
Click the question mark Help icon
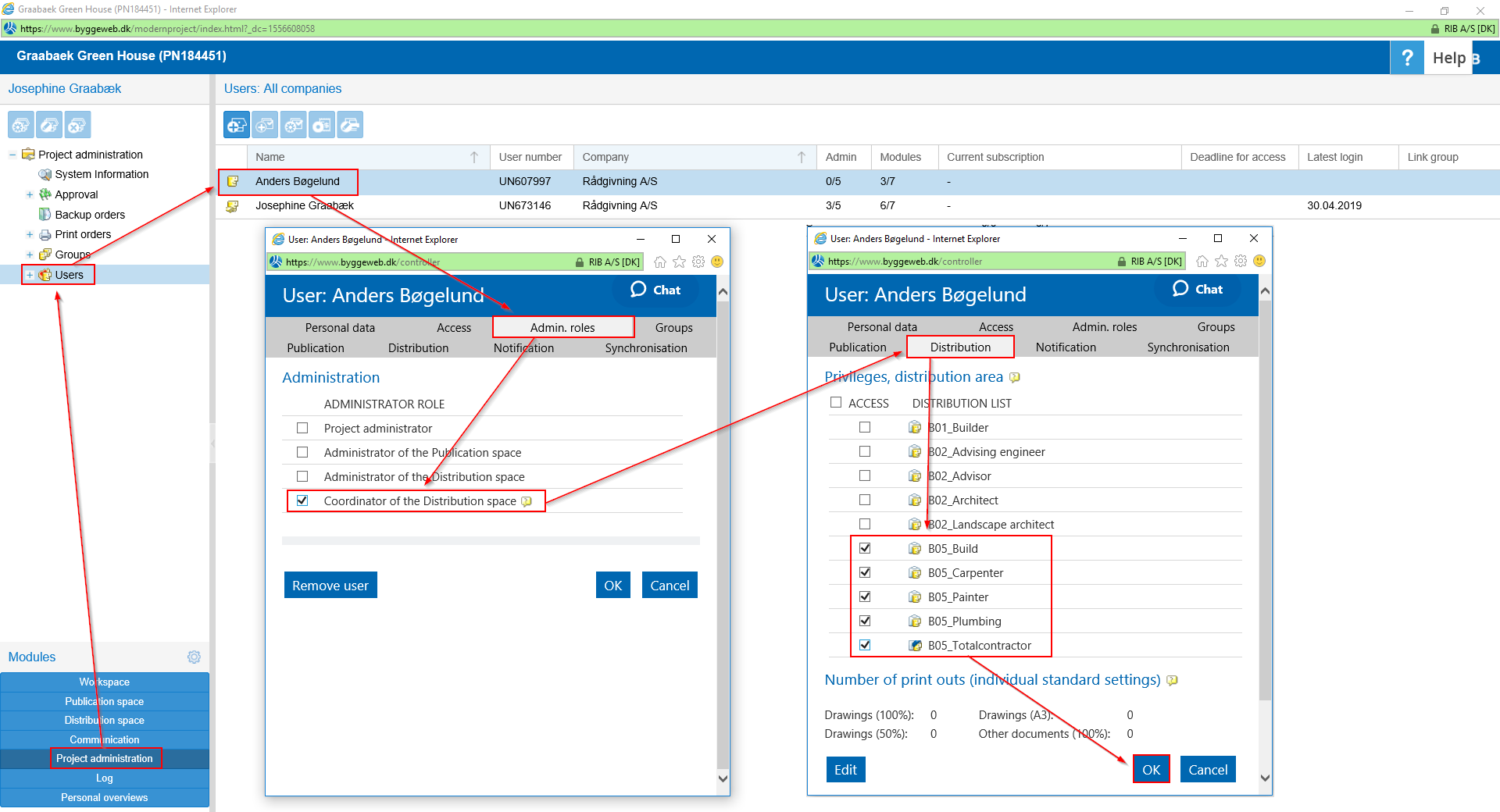tap(1407, 58)
